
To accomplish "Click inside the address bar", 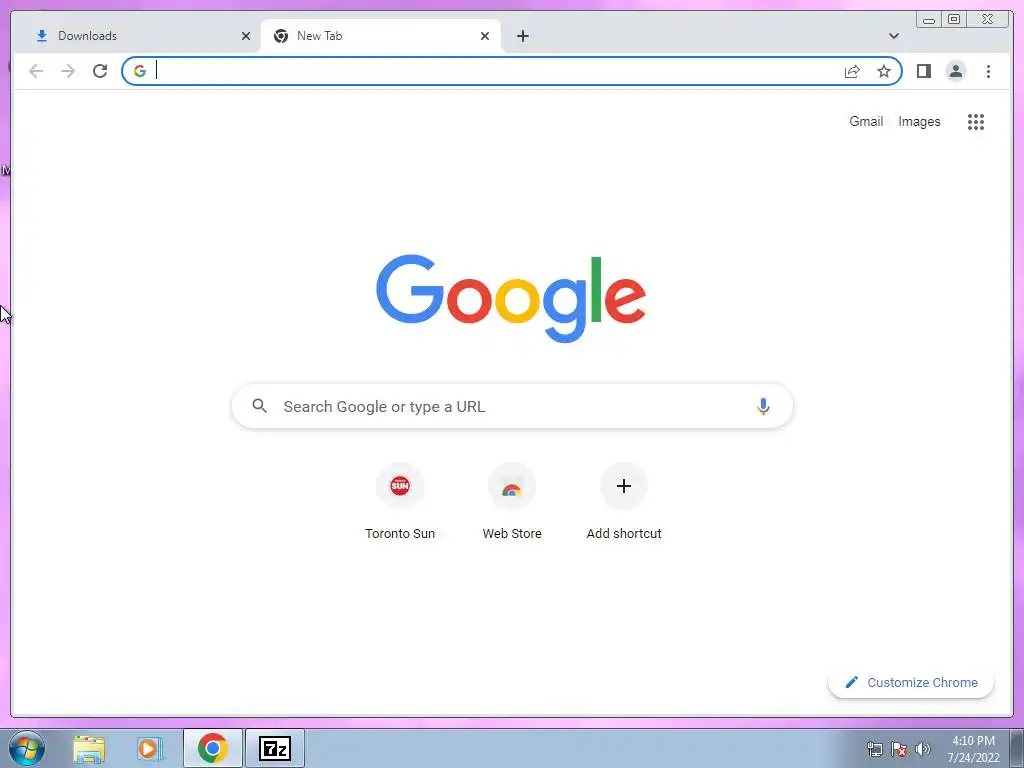I will [x=496, y=71].
